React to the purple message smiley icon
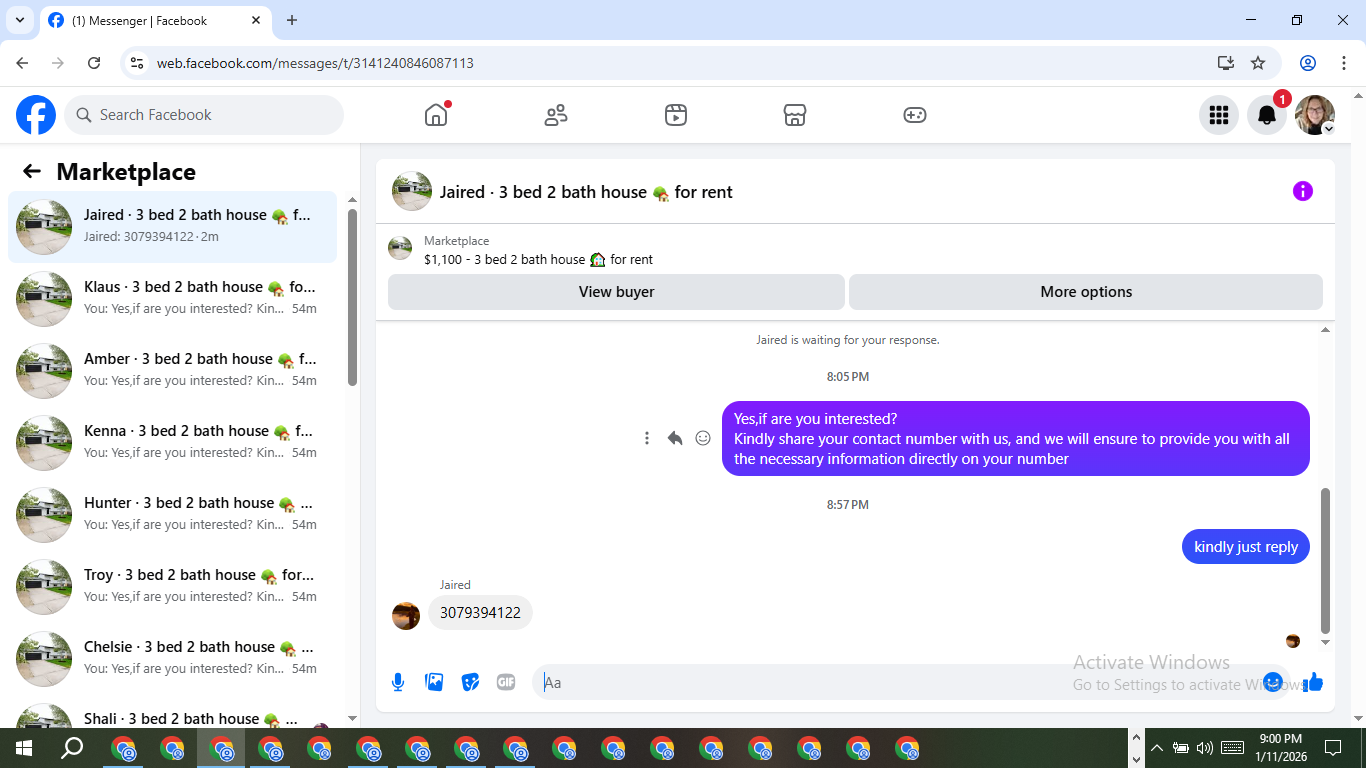1366x768 pixels. point(703,438)
